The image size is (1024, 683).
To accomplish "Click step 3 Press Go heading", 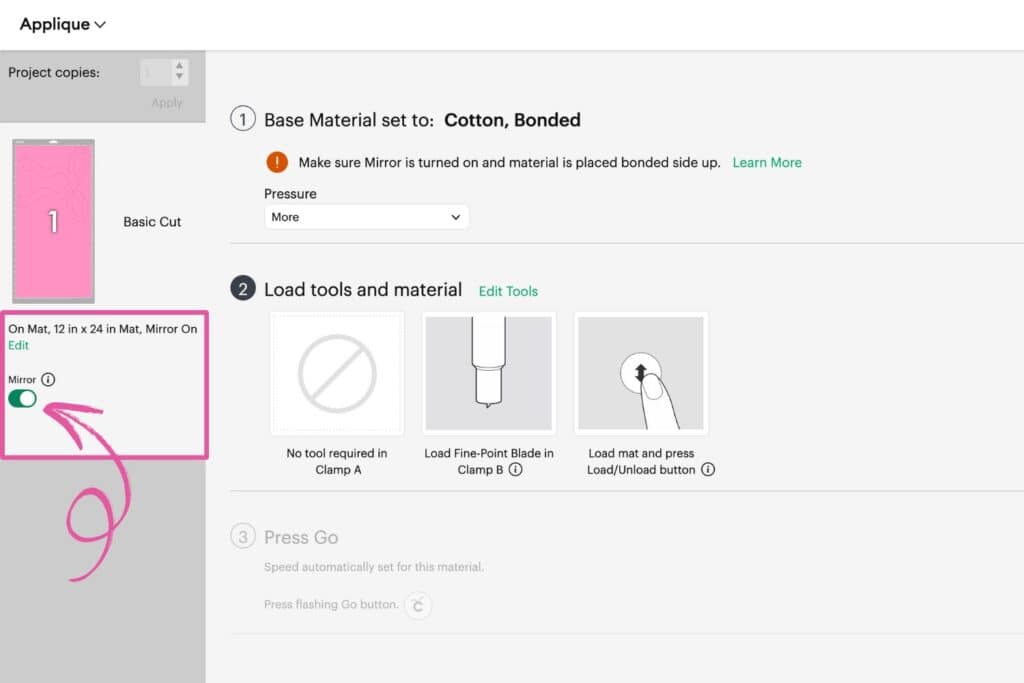I will (x=300, y=537).
